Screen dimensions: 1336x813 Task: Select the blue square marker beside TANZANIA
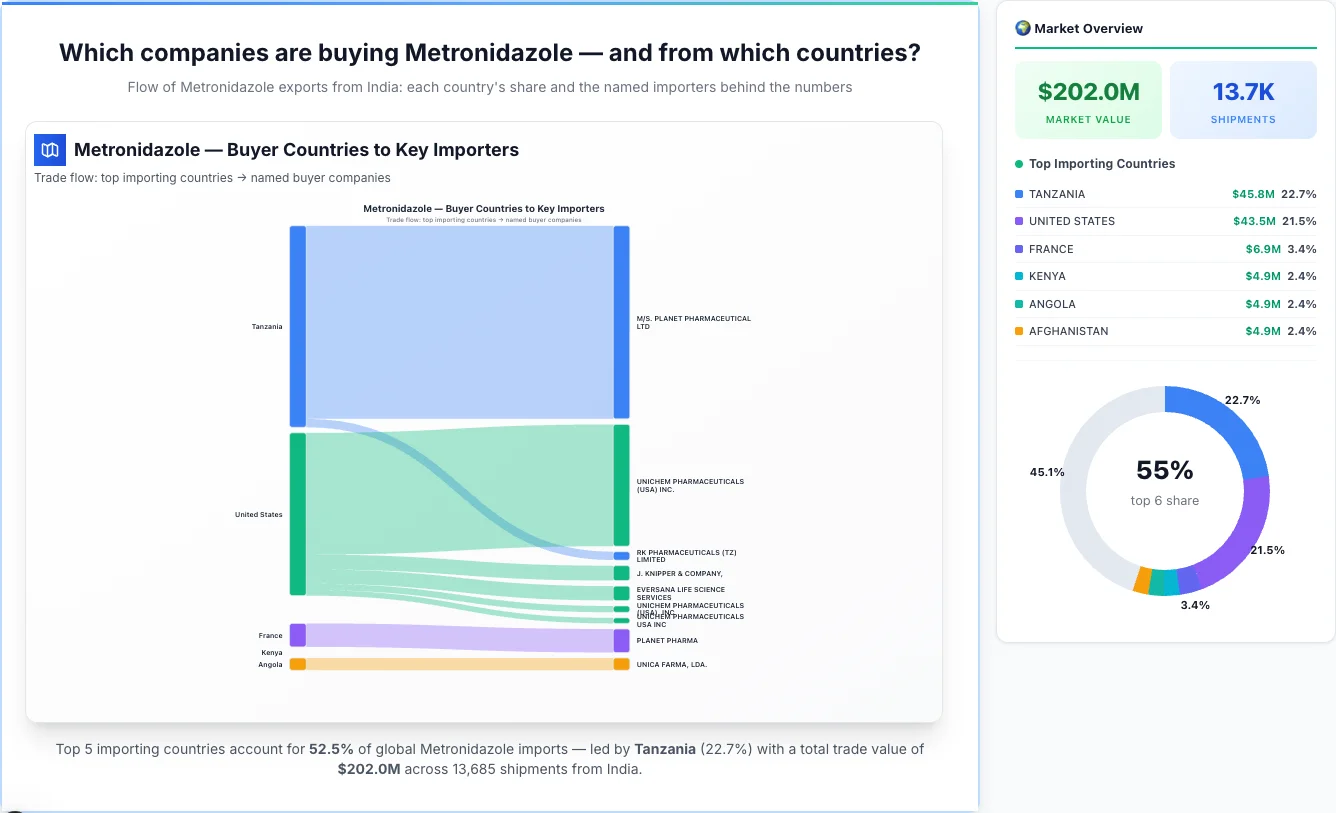tap(1018, 193)
